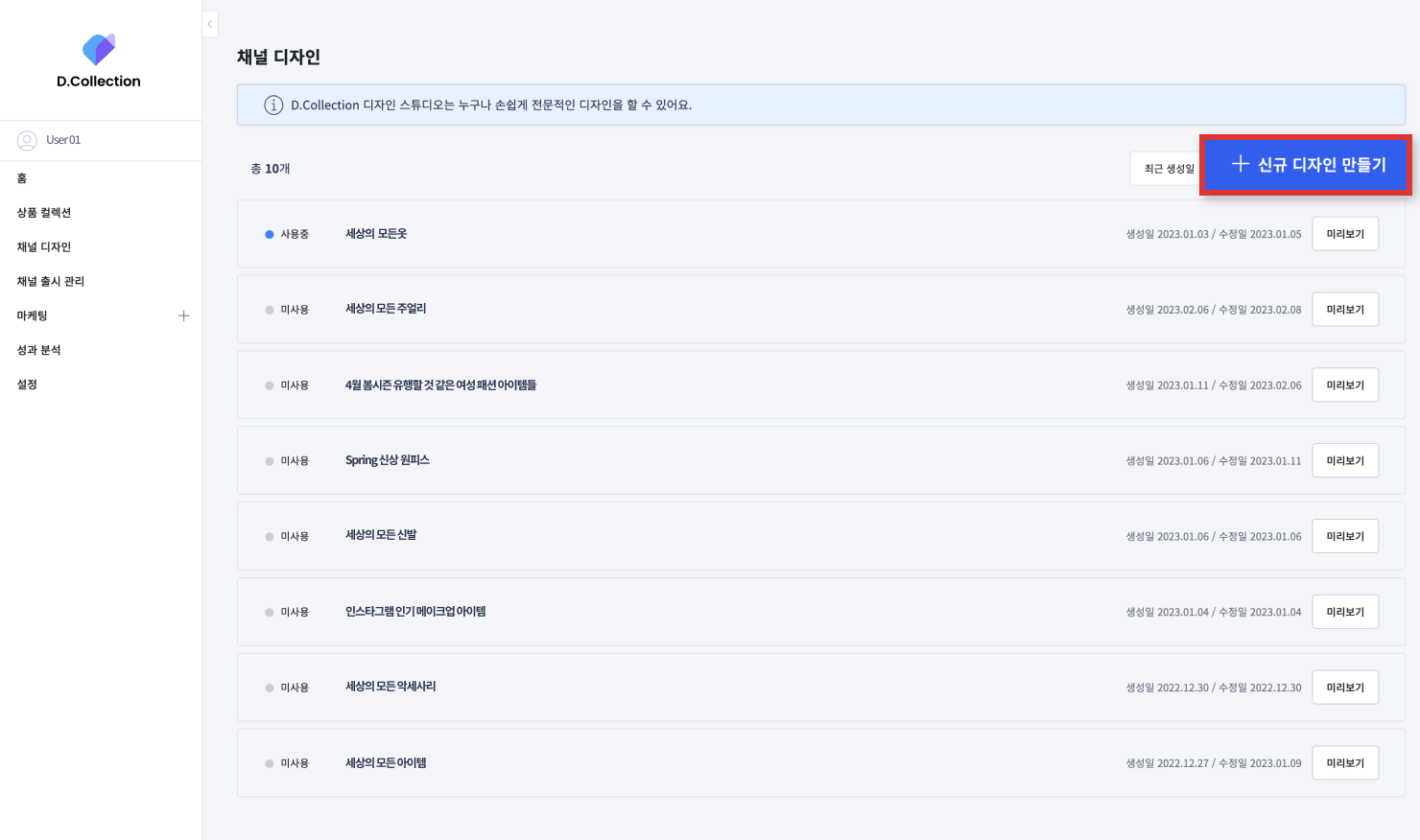The height and width of the screenshot is (840, 1420).
Task: Click the blue 사용중 status dot
Action: tap(270, 234)
